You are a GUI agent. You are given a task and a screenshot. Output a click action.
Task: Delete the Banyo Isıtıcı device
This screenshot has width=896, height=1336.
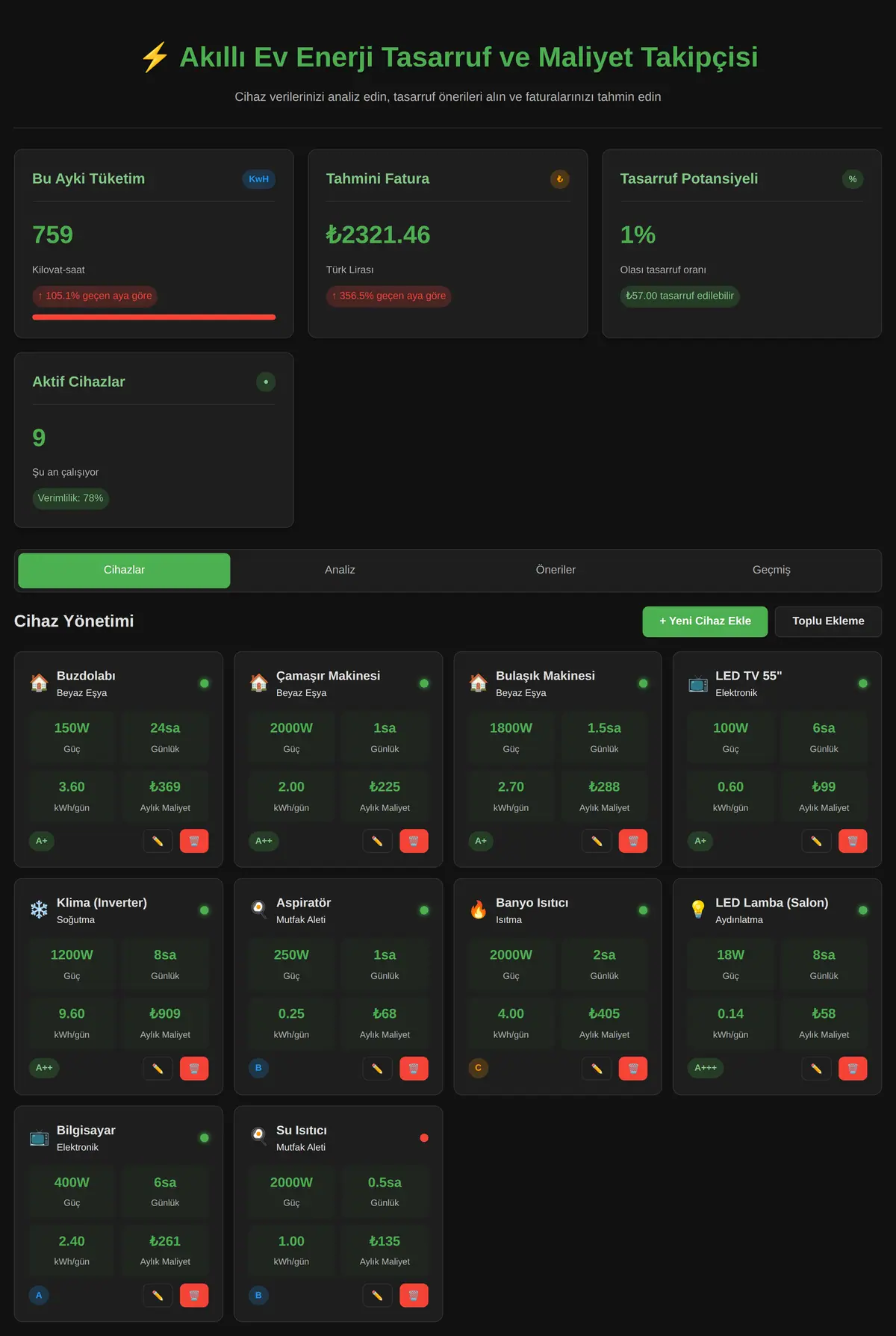click(x=633, y=1069)
